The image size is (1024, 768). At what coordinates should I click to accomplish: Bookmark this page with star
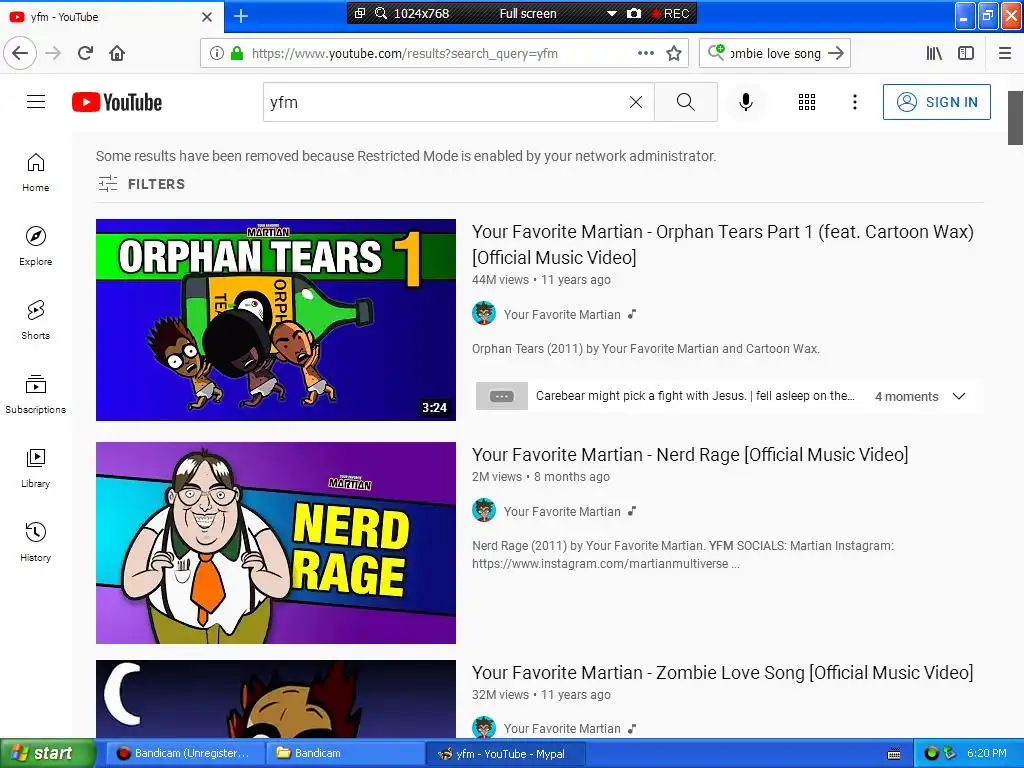674,54
